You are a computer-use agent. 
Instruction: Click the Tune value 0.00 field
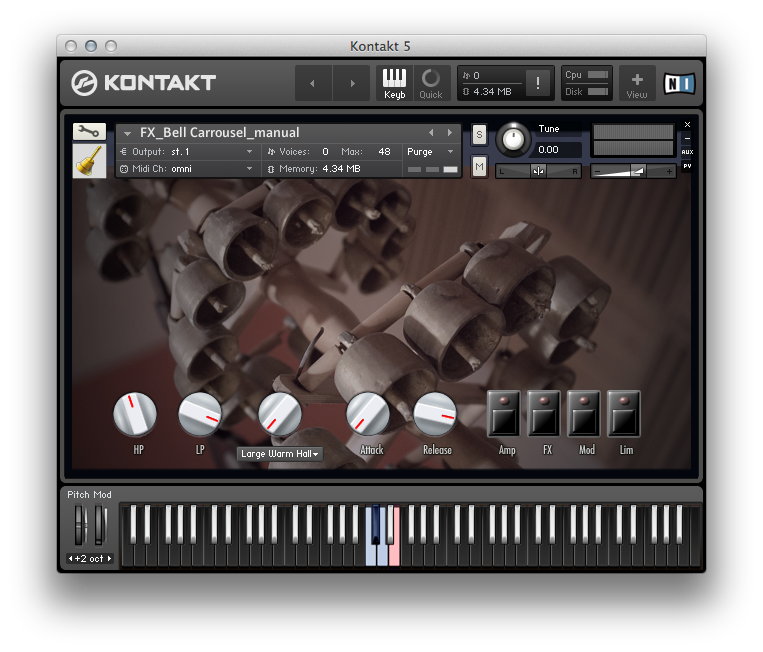[558, 150]
